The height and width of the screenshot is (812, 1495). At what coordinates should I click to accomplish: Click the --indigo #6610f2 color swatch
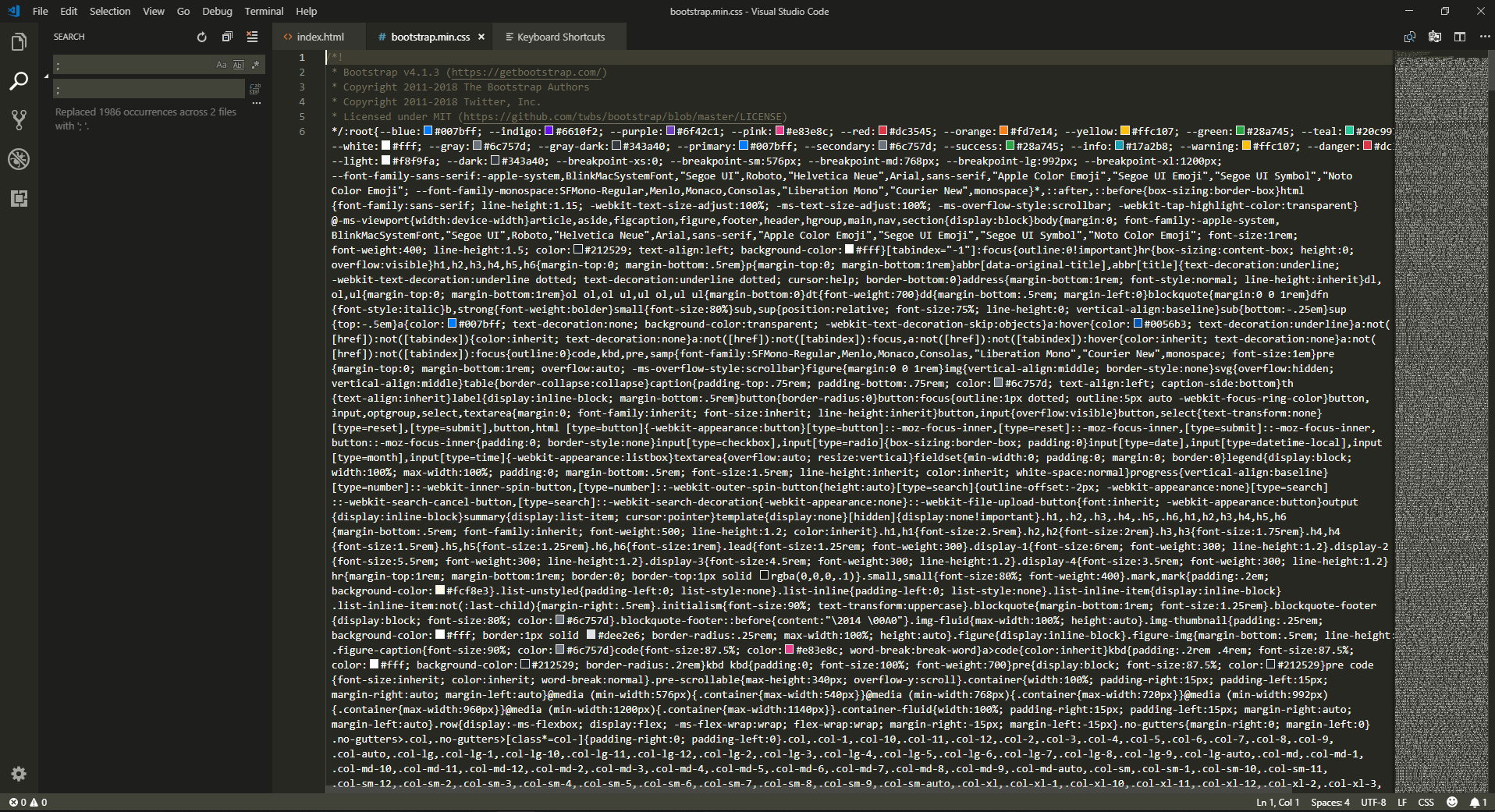(x=549, y=131)
